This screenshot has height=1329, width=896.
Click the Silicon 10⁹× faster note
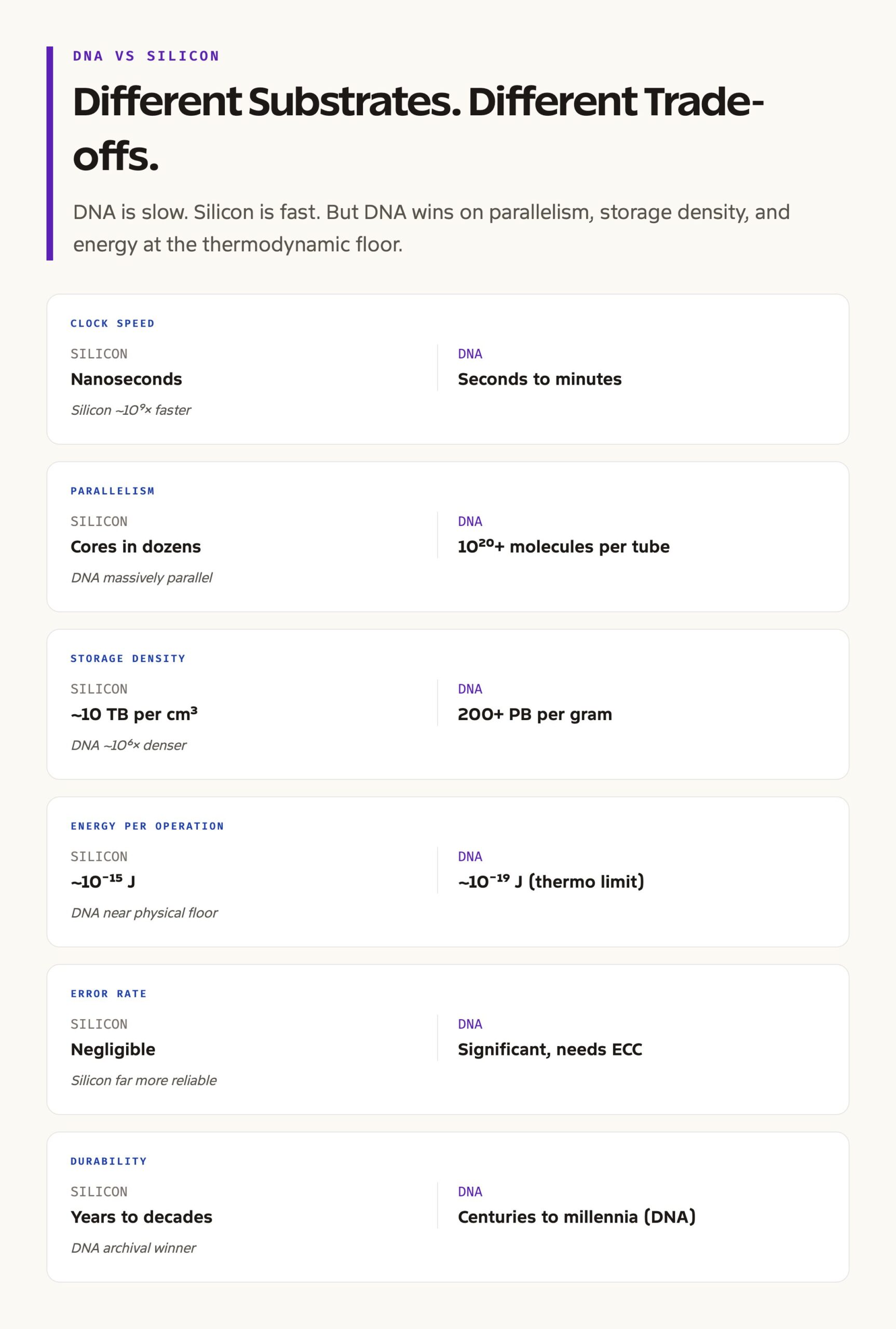(x=131, y=410)
